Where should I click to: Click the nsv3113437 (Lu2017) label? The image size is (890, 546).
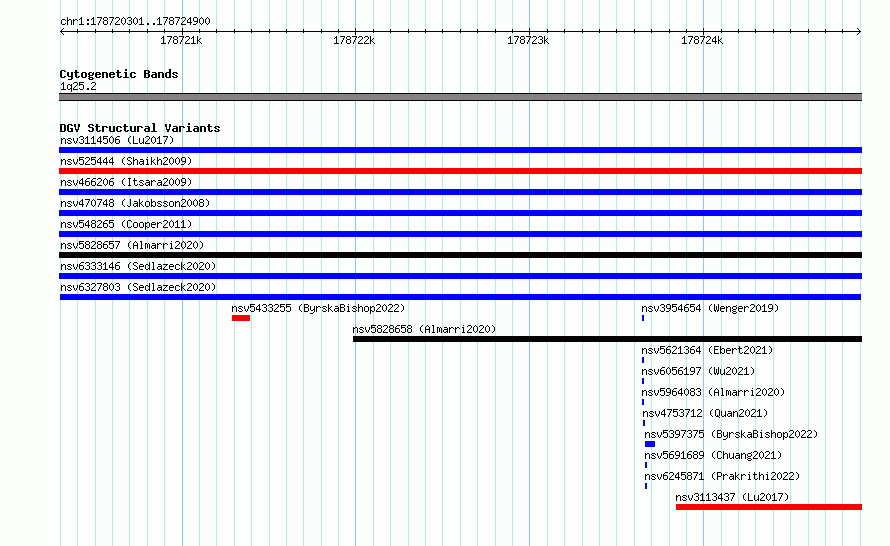tap(732, 497)
